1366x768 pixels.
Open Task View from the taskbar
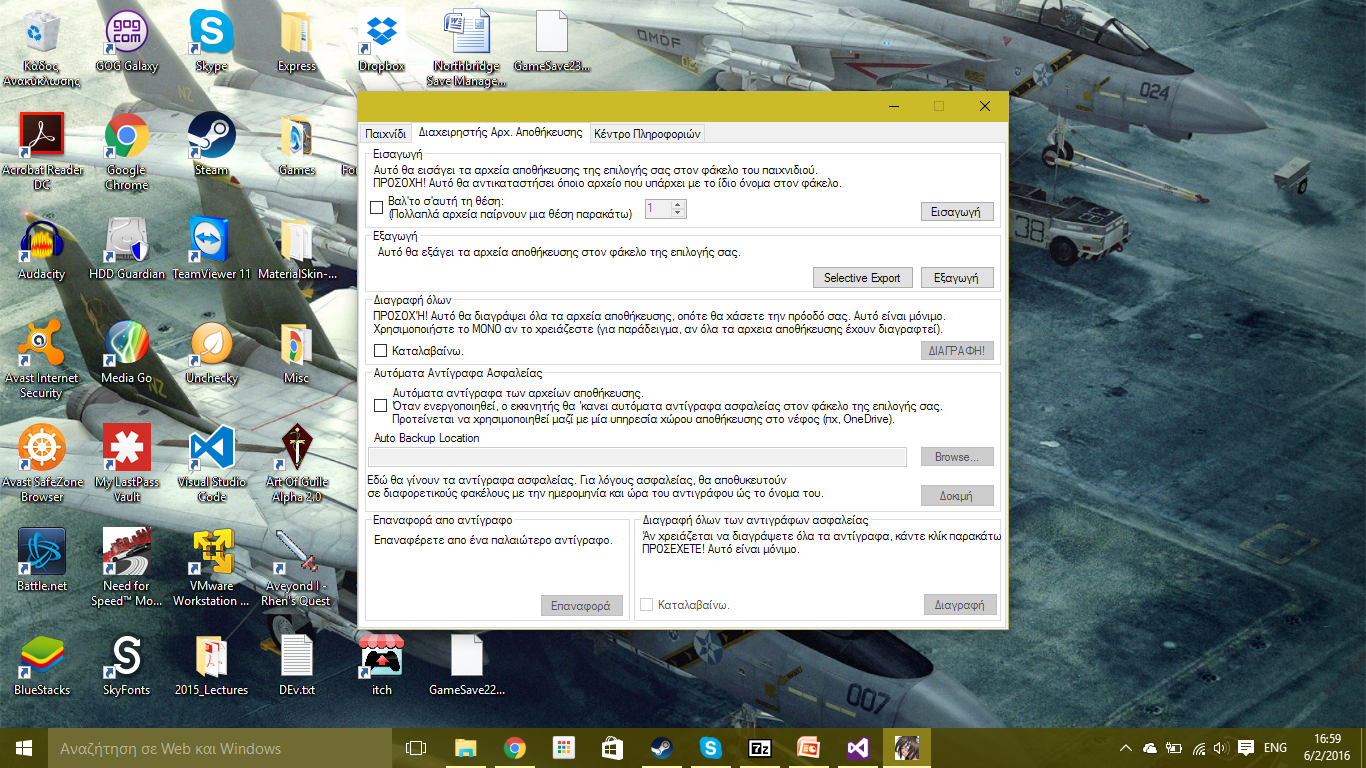click(x=416, y=748)
